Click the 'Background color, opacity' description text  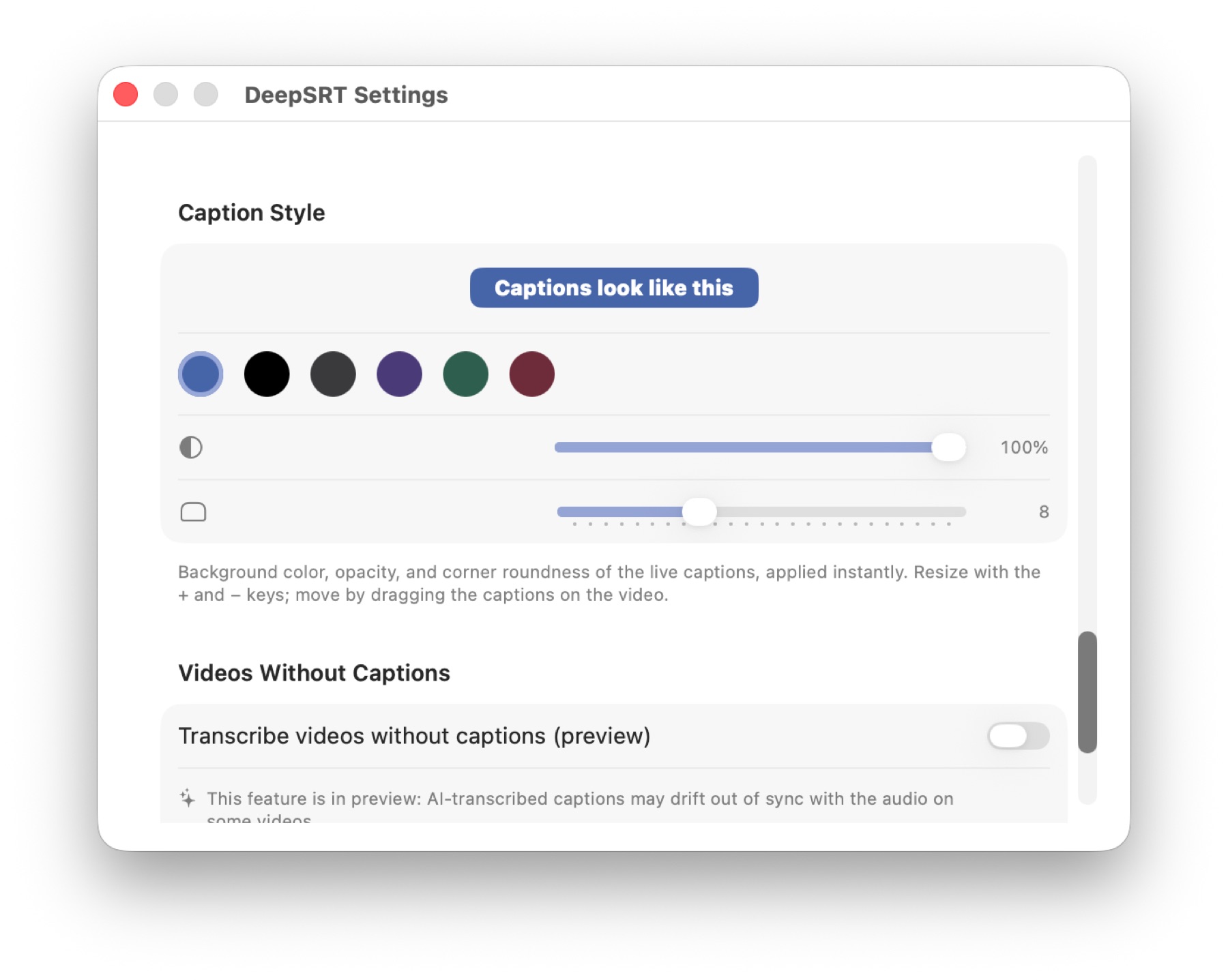tap(609, 583)
